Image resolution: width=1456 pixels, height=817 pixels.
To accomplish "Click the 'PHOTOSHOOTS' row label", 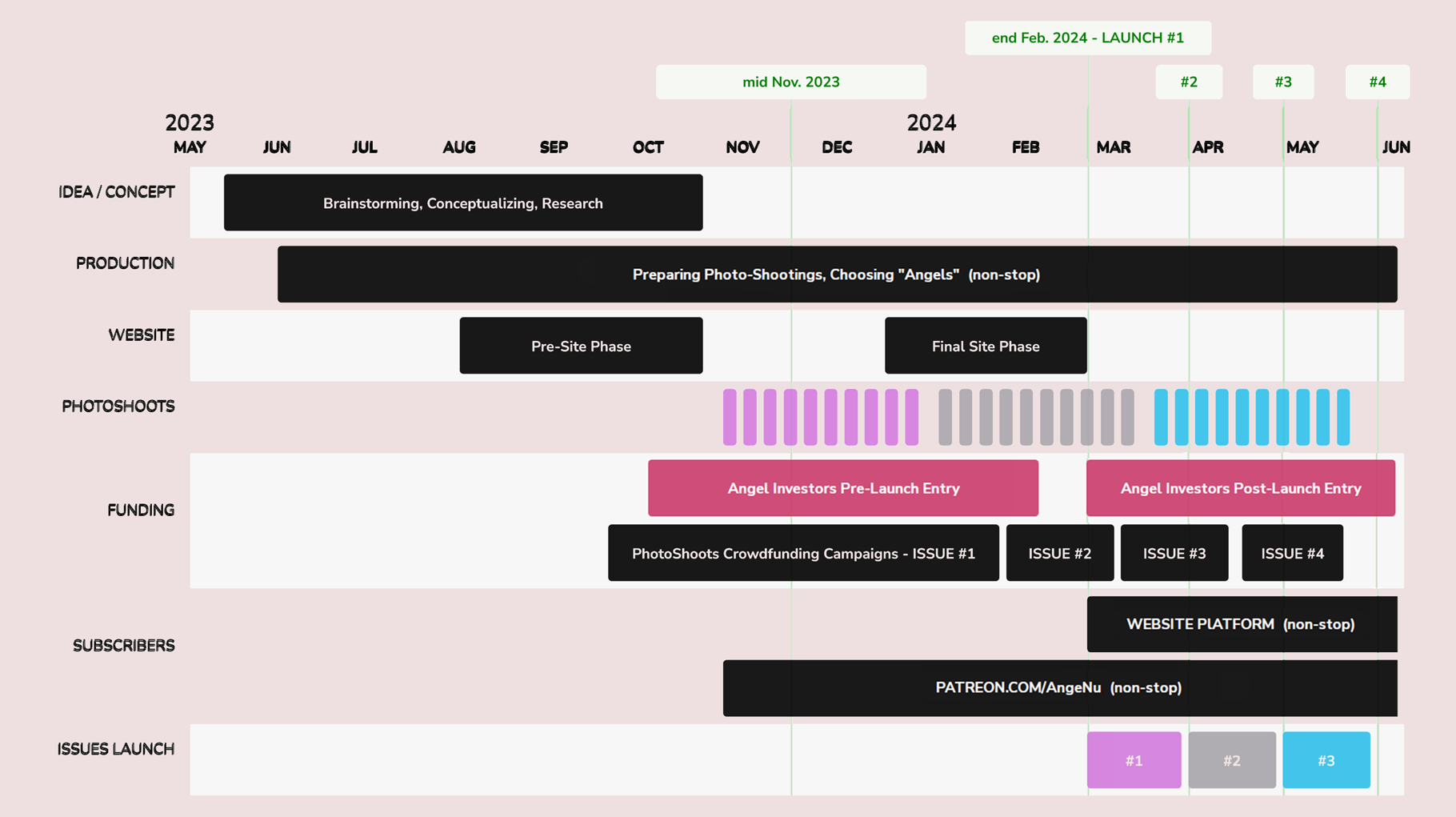I will tap(118, 406).
